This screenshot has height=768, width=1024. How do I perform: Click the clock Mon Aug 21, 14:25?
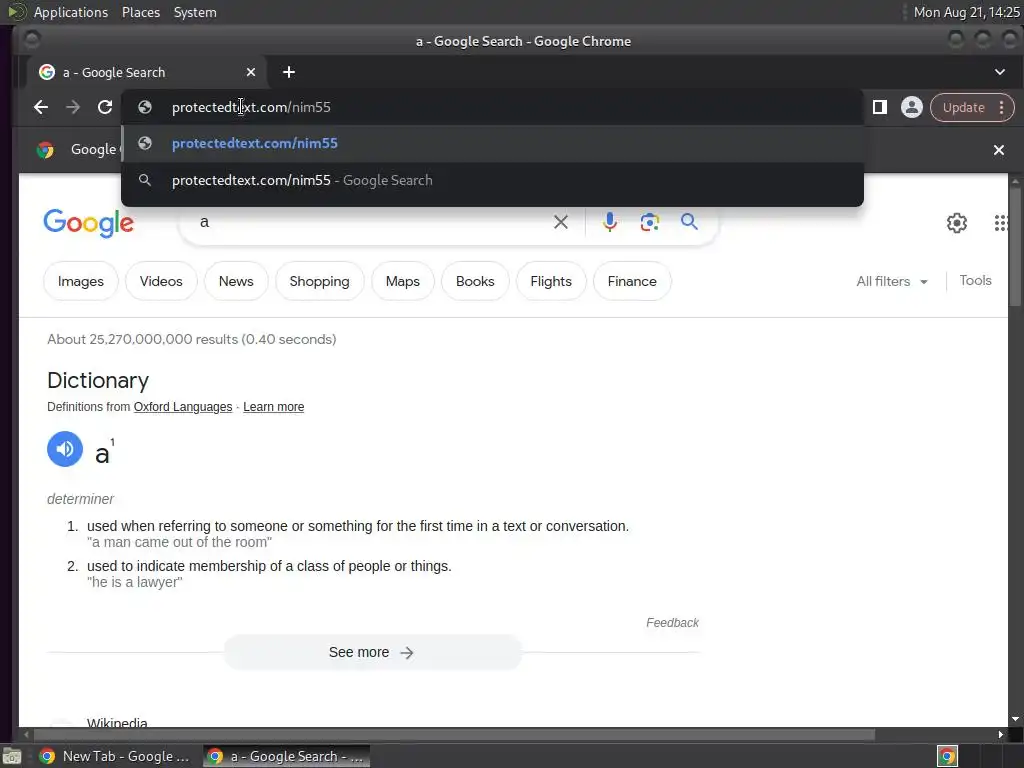pyautogui.click(x=967, y=12)
